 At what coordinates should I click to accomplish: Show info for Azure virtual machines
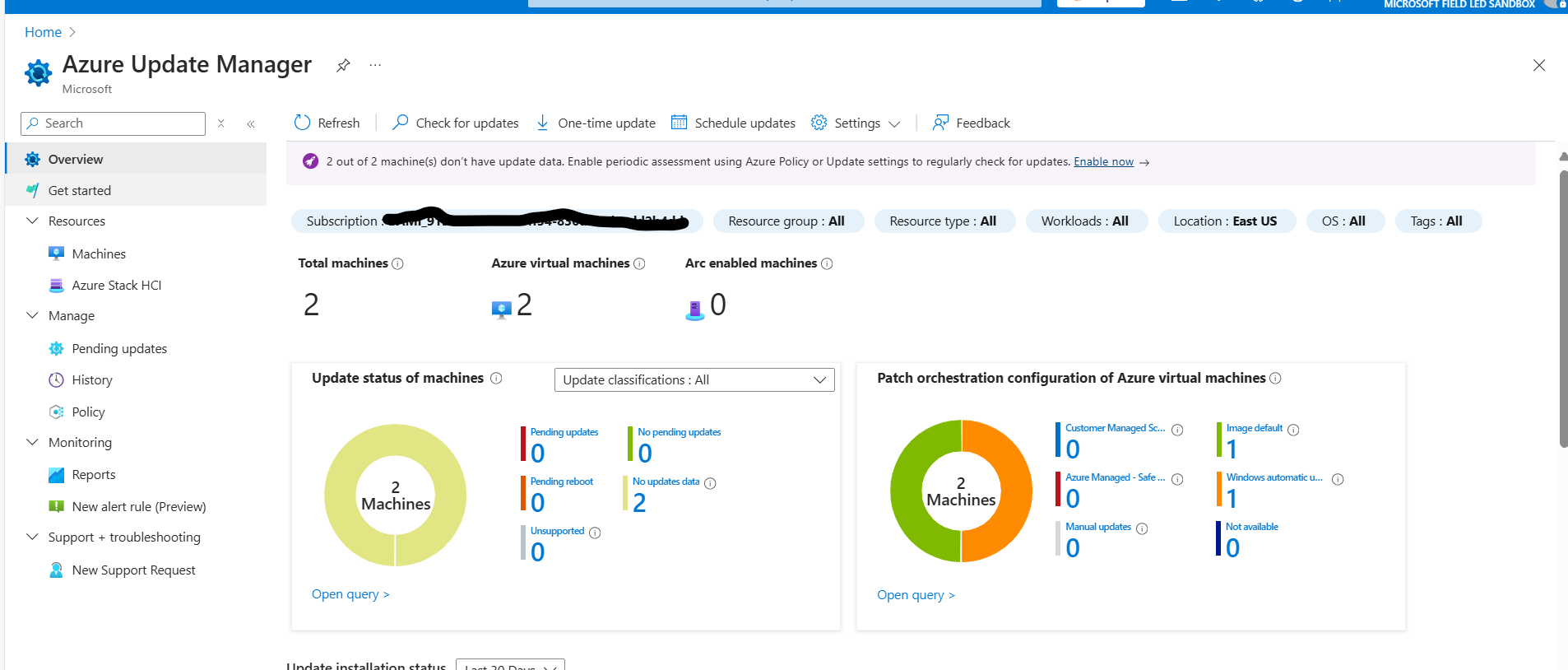[x=639, y=263]
